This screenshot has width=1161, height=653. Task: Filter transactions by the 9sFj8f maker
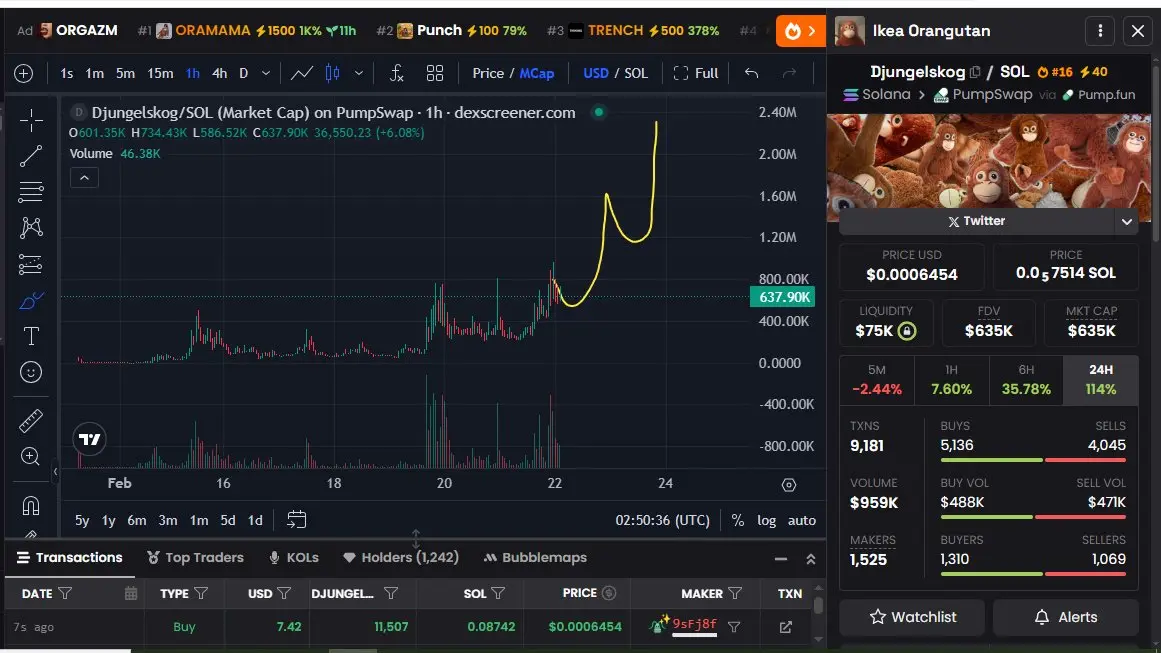pyautogui.click(x=734, y=627)
